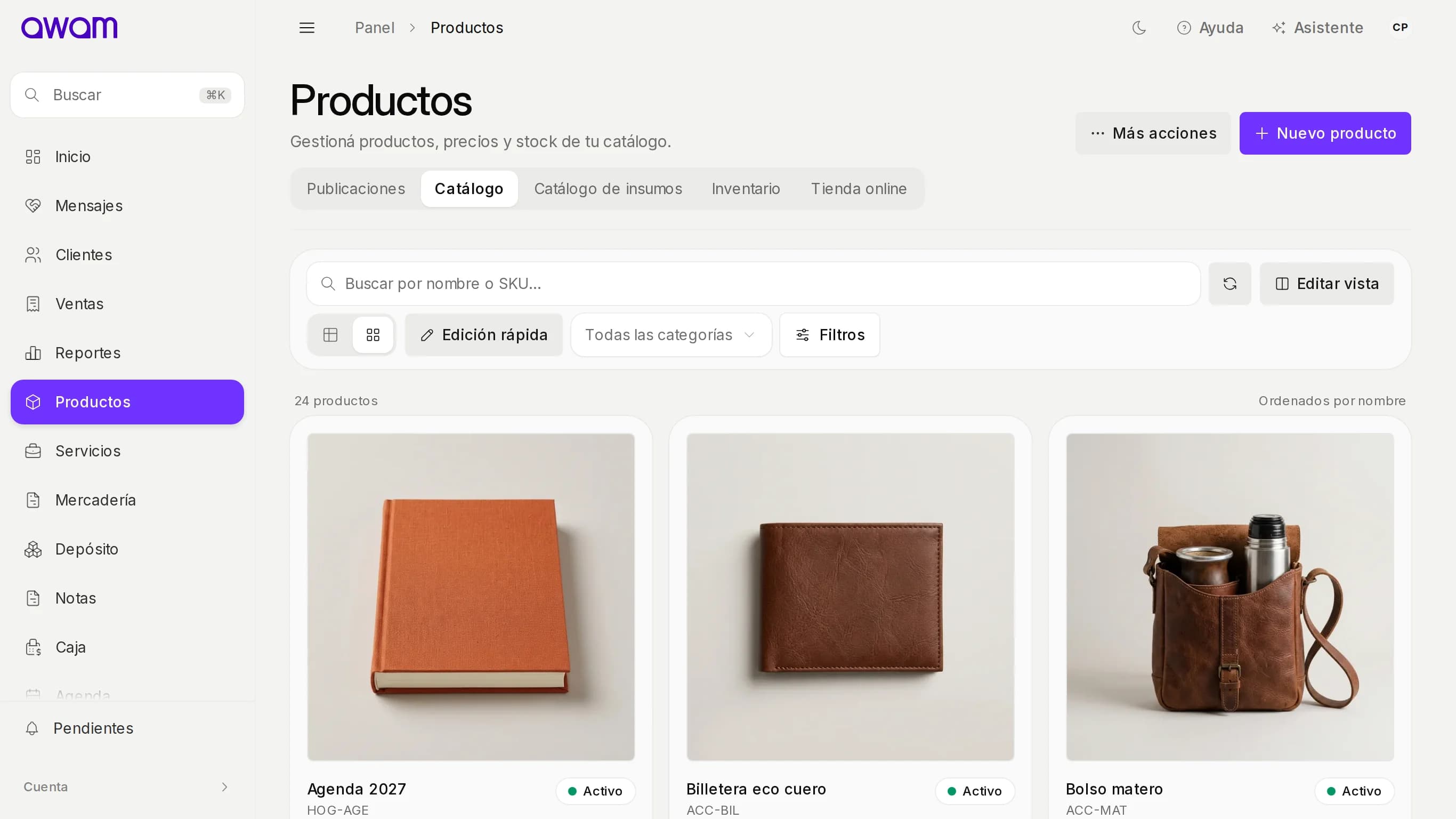Open Mensajes in sidebar
The width and height of the screenshot is (1456, 819).
(x=127, y=206)
